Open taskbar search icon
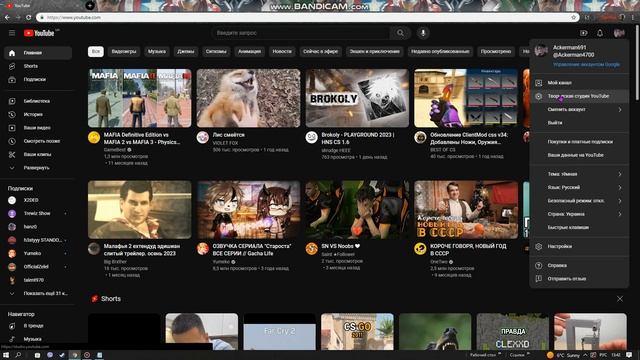Screen dimensions: 640x360 pos(18,355)
